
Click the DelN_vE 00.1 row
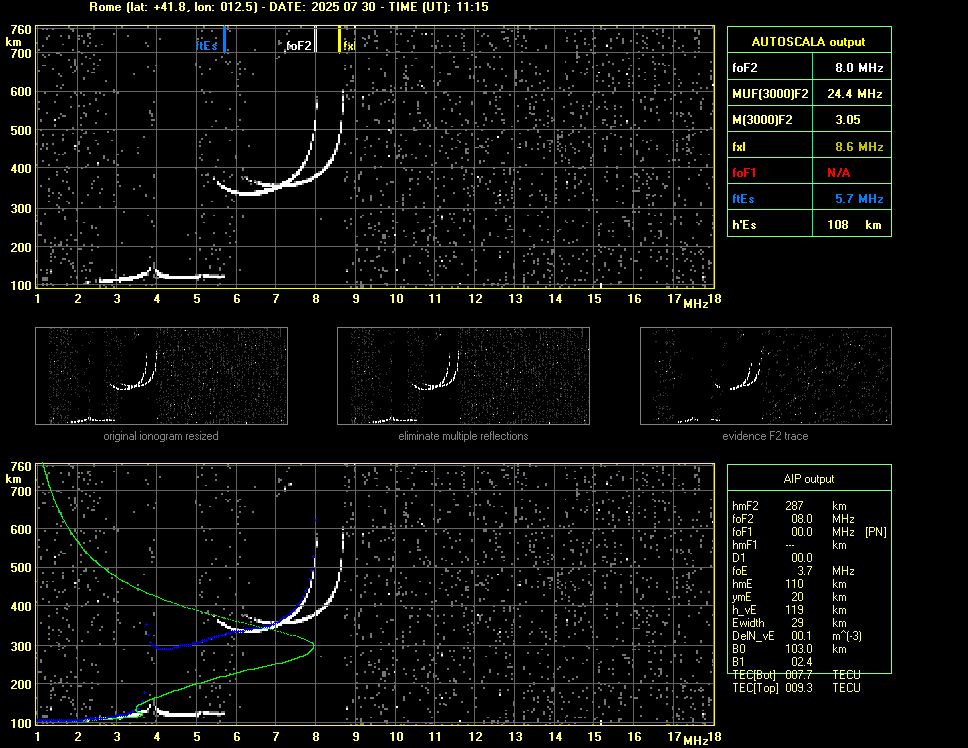(797, 636)
